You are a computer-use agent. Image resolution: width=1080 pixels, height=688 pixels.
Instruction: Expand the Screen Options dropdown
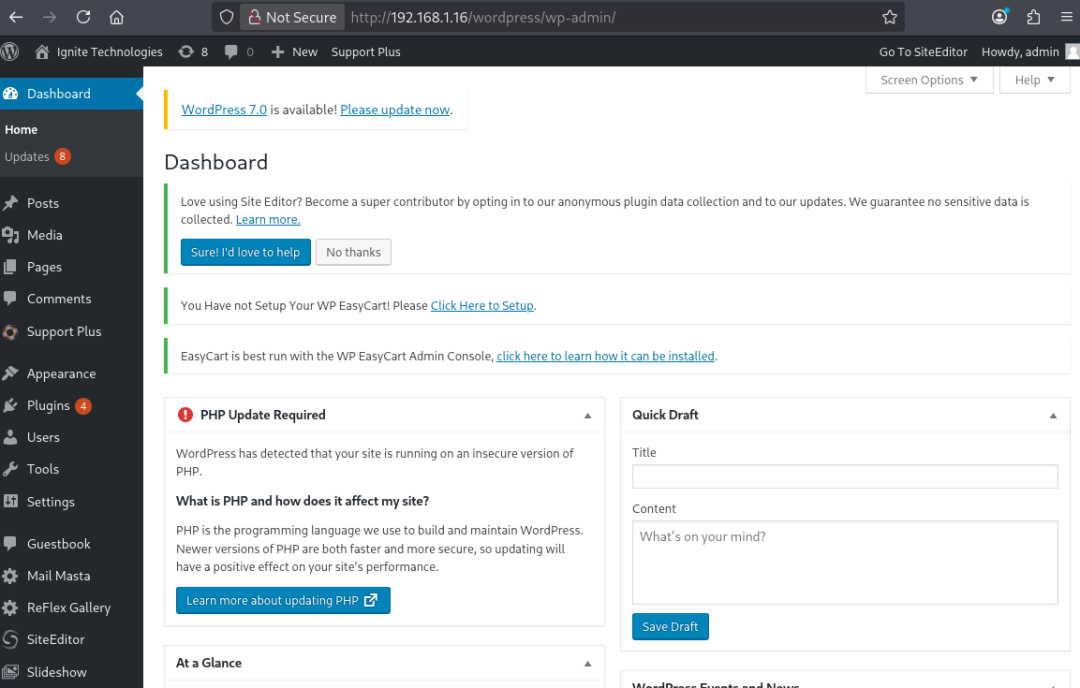929,80
